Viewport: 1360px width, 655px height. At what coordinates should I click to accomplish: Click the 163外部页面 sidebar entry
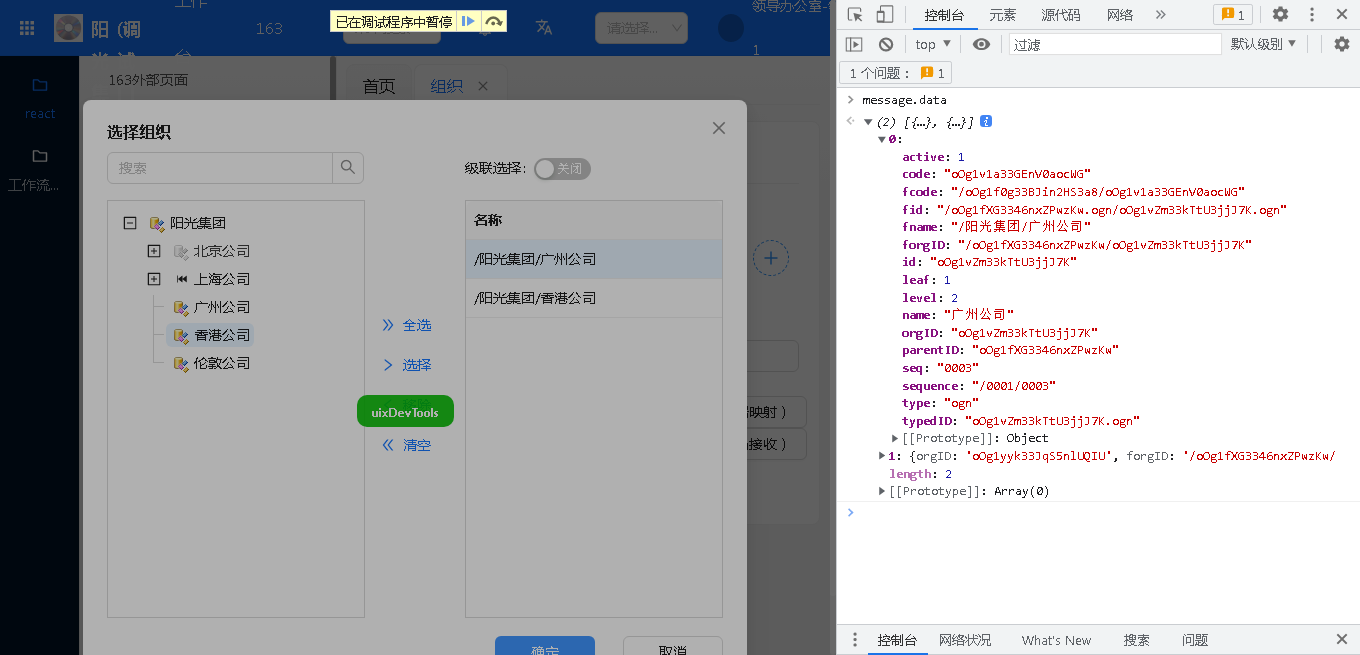(x=148, y=80)
